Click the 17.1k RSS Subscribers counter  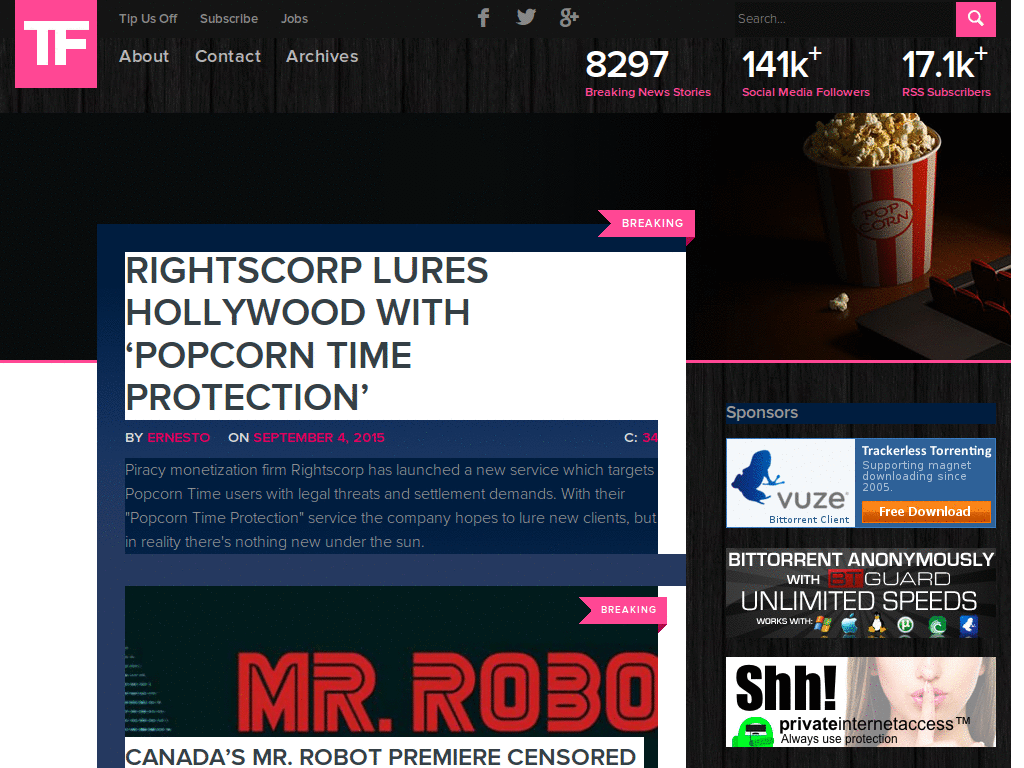point(946,73)
